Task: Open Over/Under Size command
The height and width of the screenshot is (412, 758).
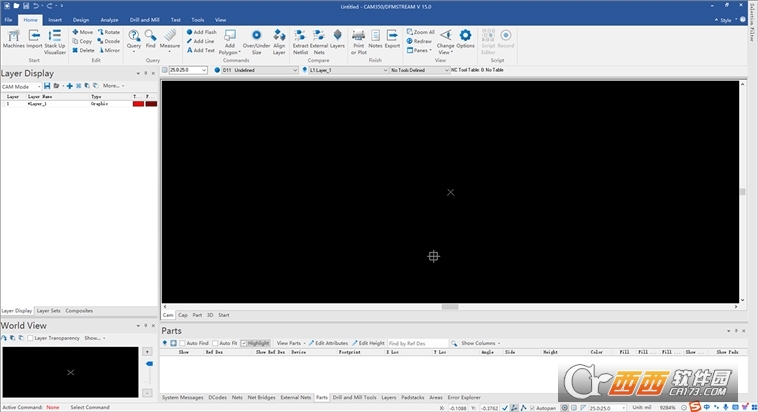Action: coord(256,42)
